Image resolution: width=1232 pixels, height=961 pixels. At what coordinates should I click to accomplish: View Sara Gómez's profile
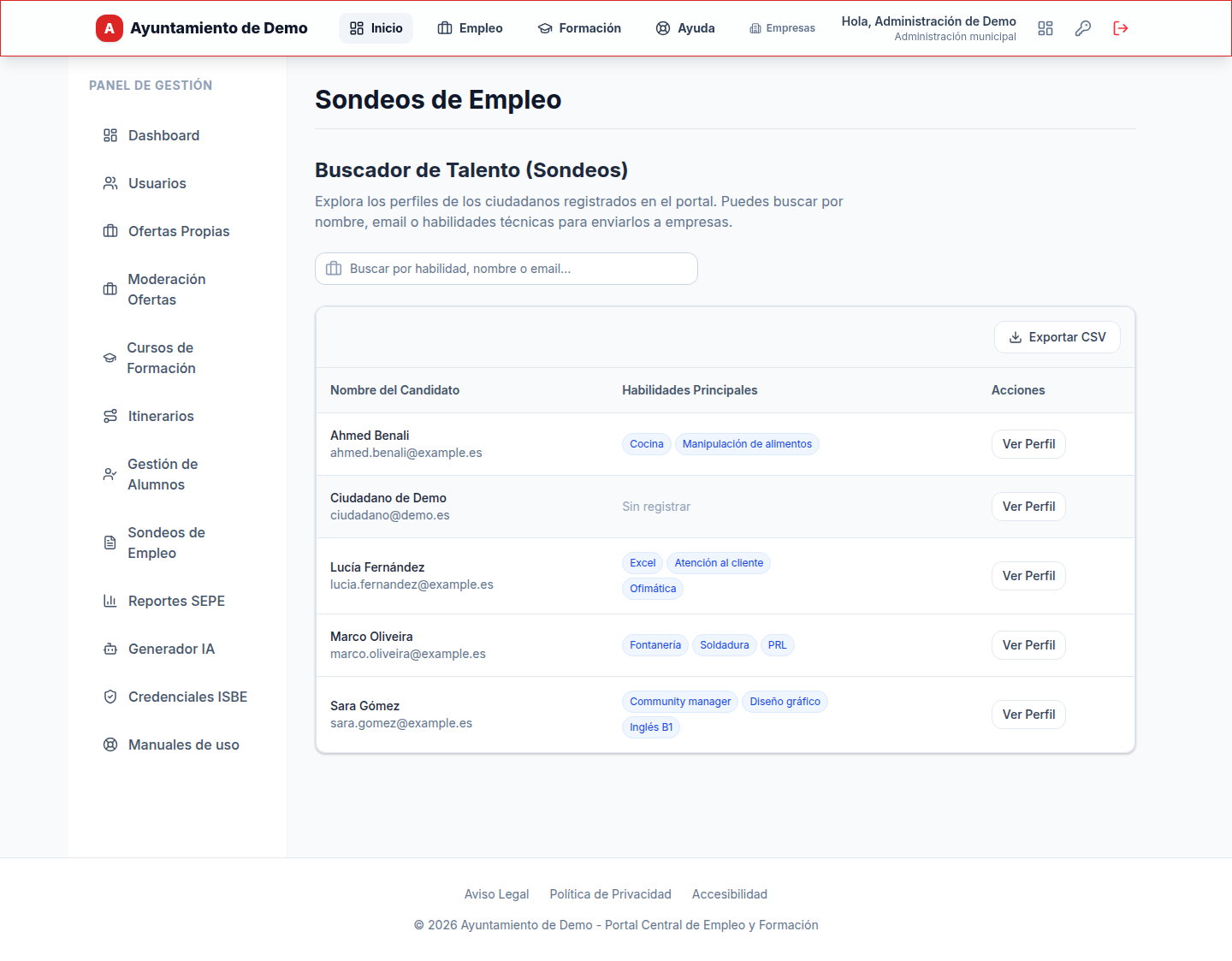1028,715
